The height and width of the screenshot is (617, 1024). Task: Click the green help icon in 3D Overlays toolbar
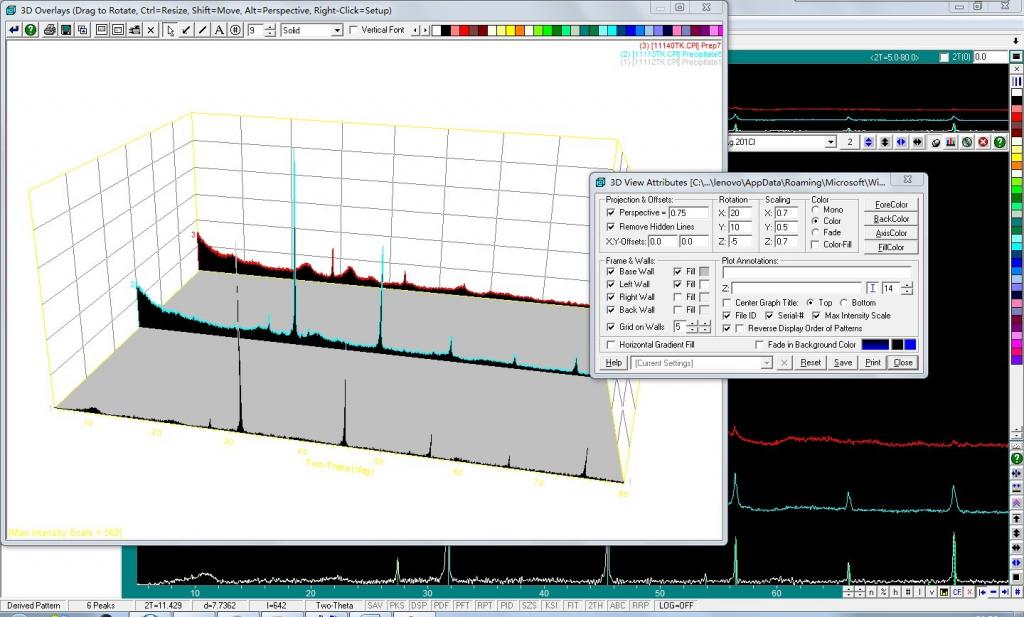[31, 30]
